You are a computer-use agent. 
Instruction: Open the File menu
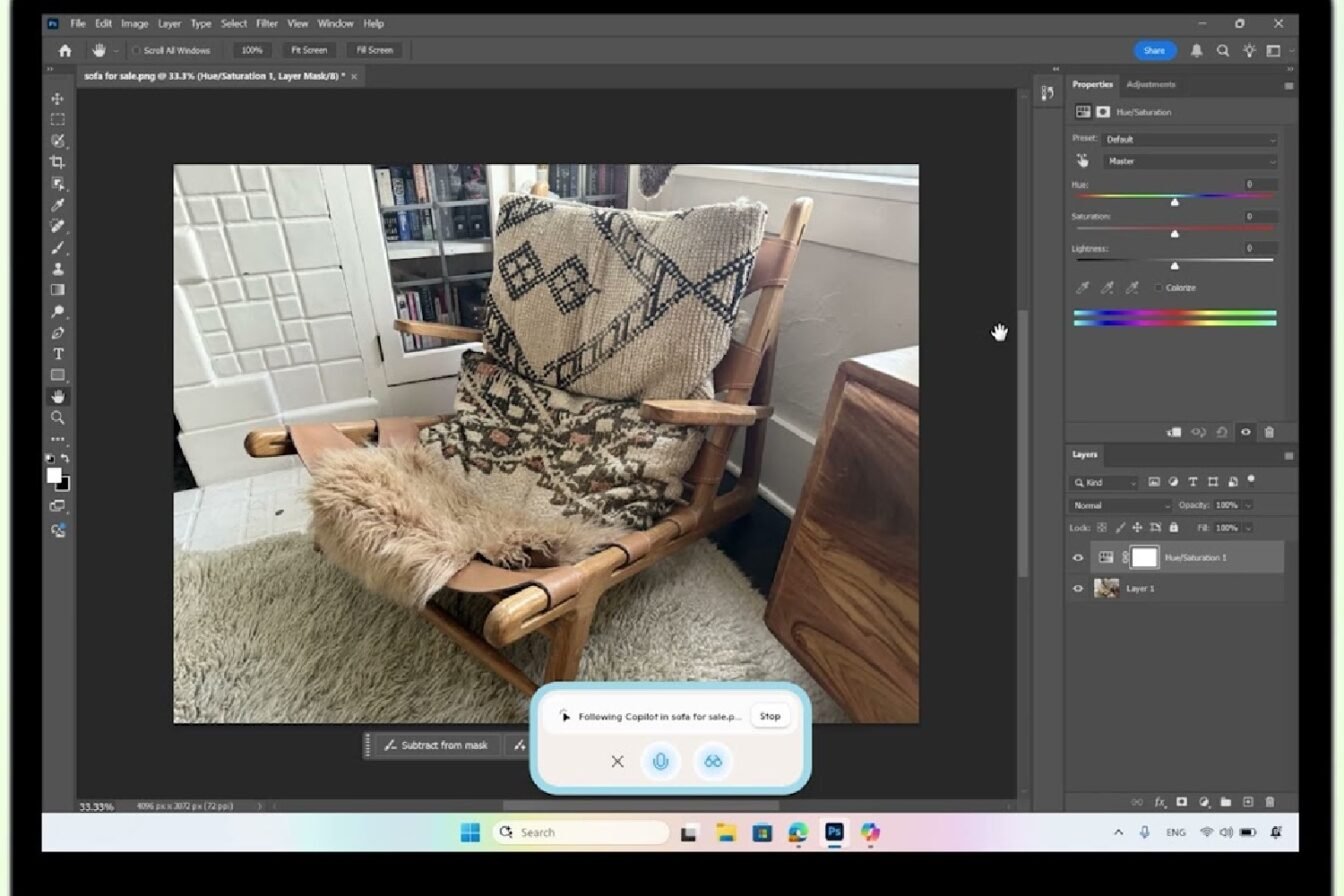78,23
